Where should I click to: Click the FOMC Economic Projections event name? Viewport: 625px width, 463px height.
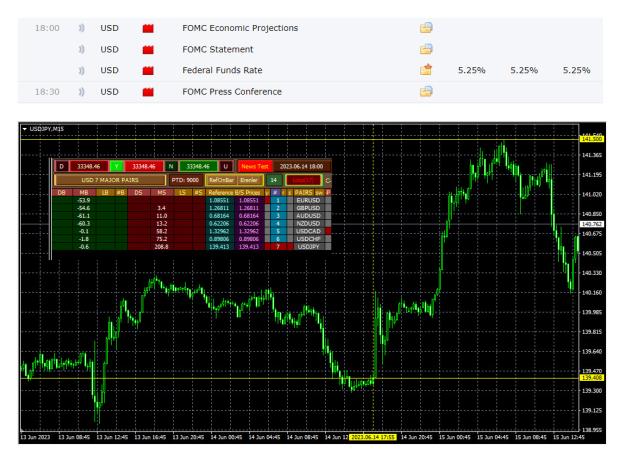[x=240, y=28]
